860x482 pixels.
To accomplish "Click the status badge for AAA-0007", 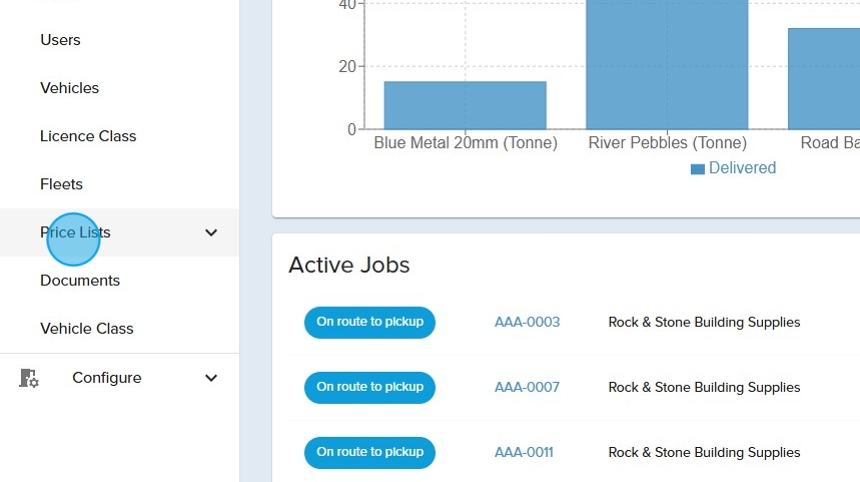I will (370, 387).
